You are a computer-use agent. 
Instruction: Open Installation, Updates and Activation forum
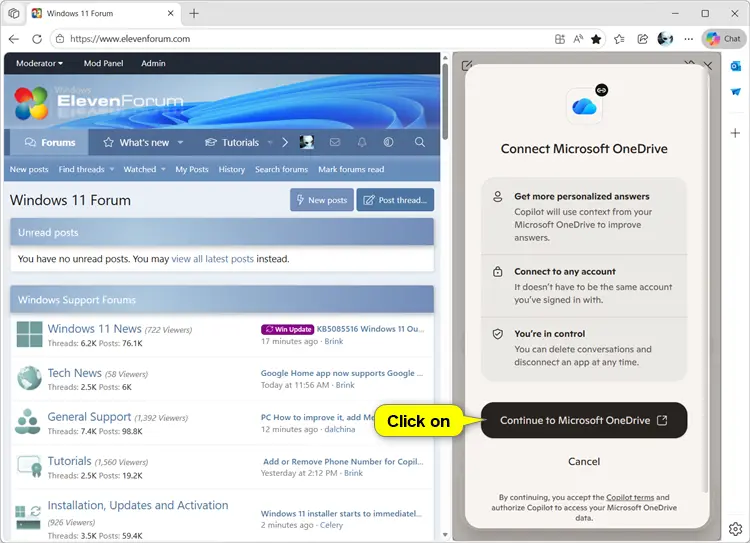138,505
